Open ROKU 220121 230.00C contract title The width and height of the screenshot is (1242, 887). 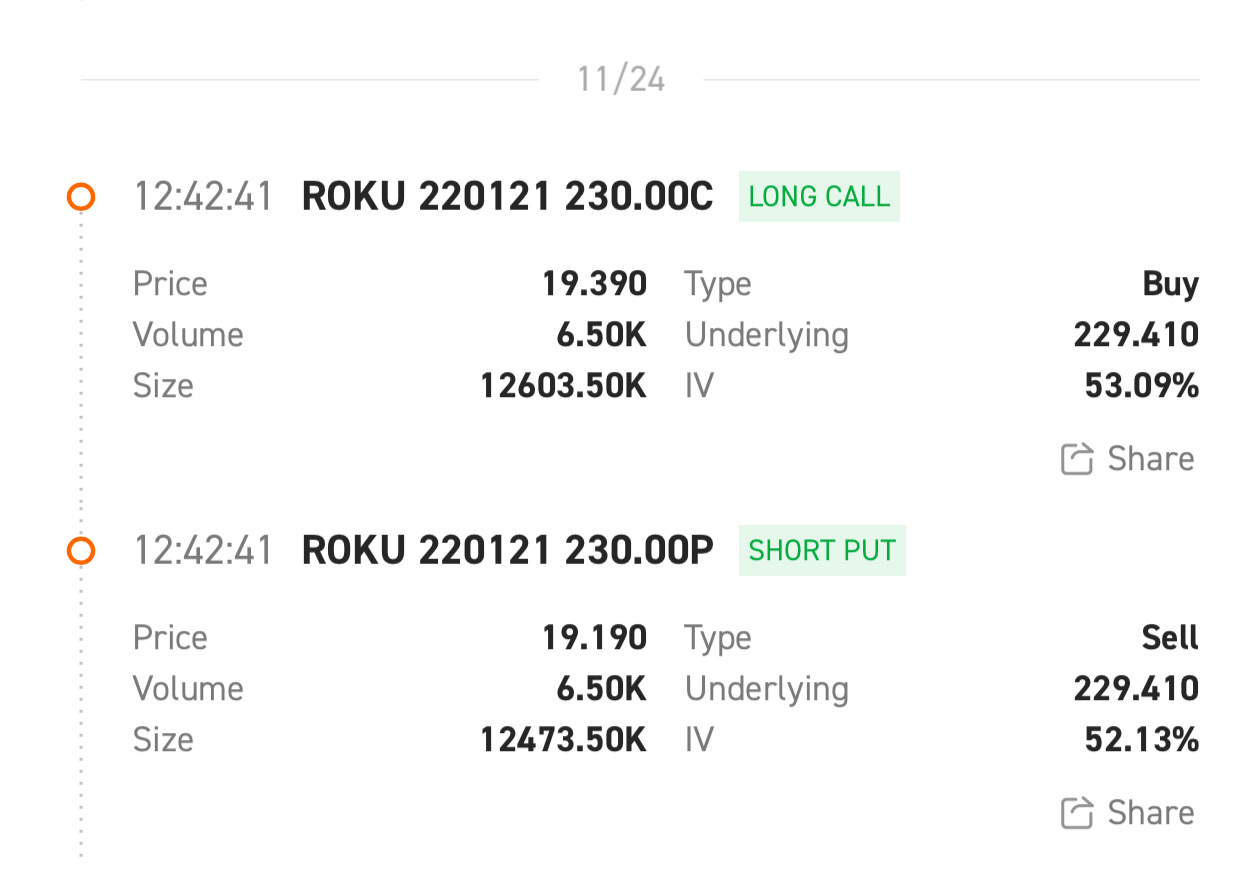[x=508, y=197]
